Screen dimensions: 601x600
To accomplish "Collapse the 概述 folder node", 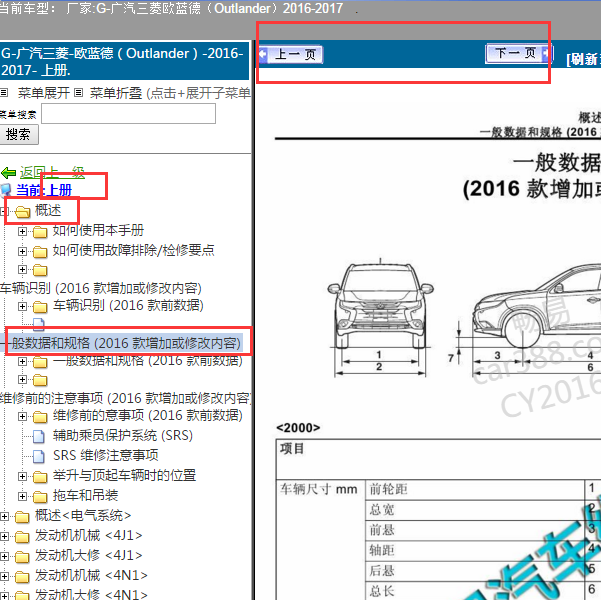I will click(x=4, y=211).
